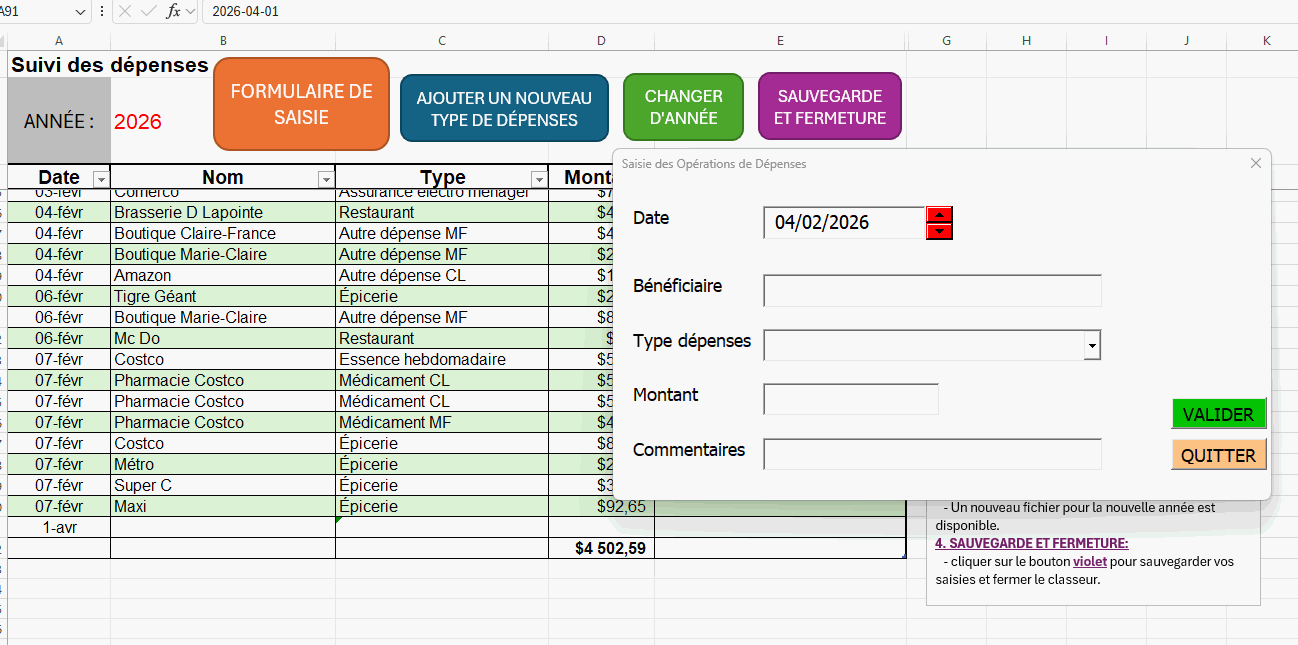
Task: Open the Name Box dropdown arrow
Action: tap(80, 11)
